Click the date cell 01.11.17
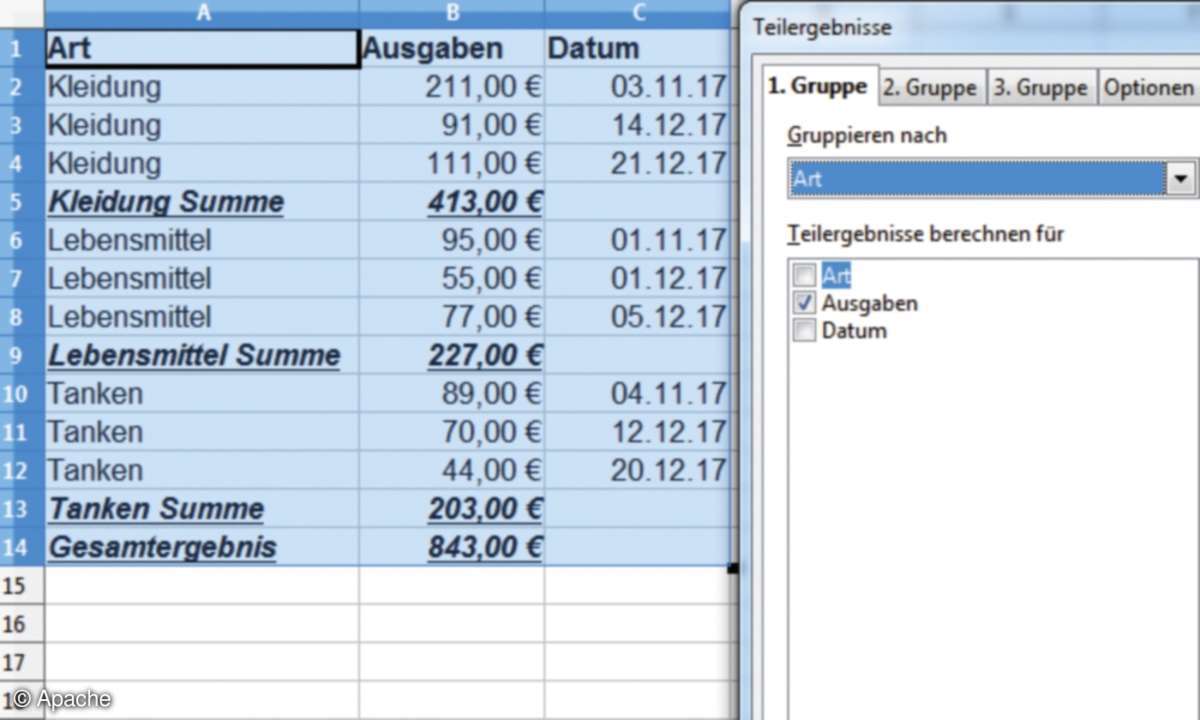The height and width of the screenshot is (720, 1200). pos(638,240)
